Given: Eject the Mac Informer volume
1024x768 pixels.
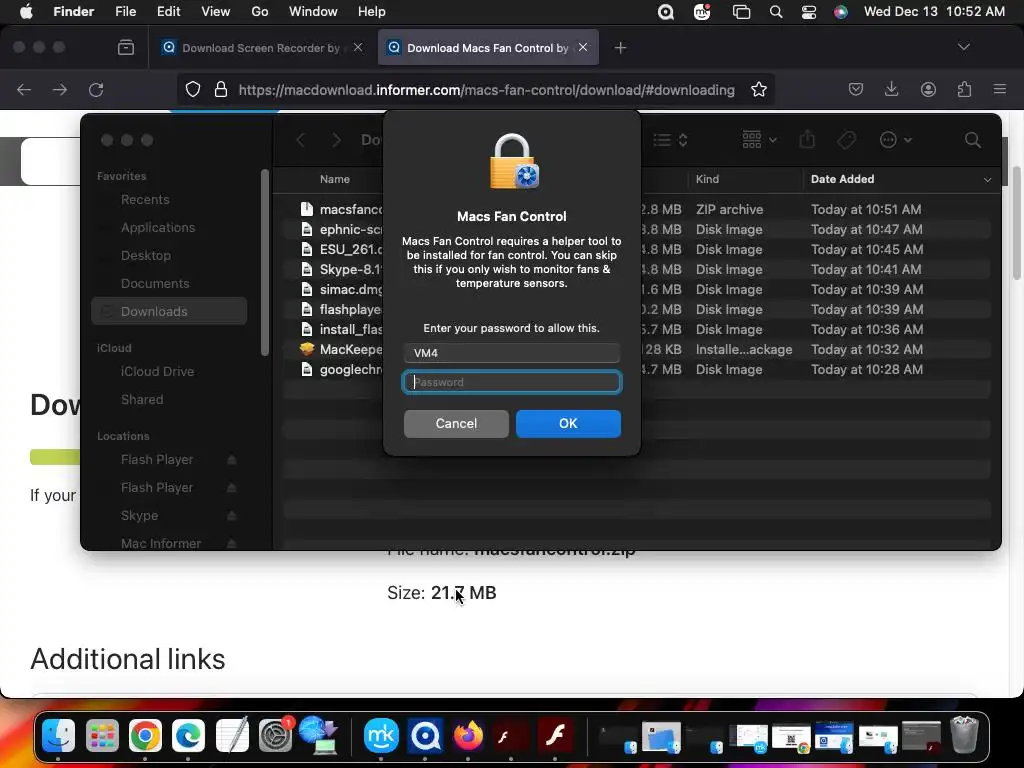Looking at the screenshot, I should click(231, 543).
